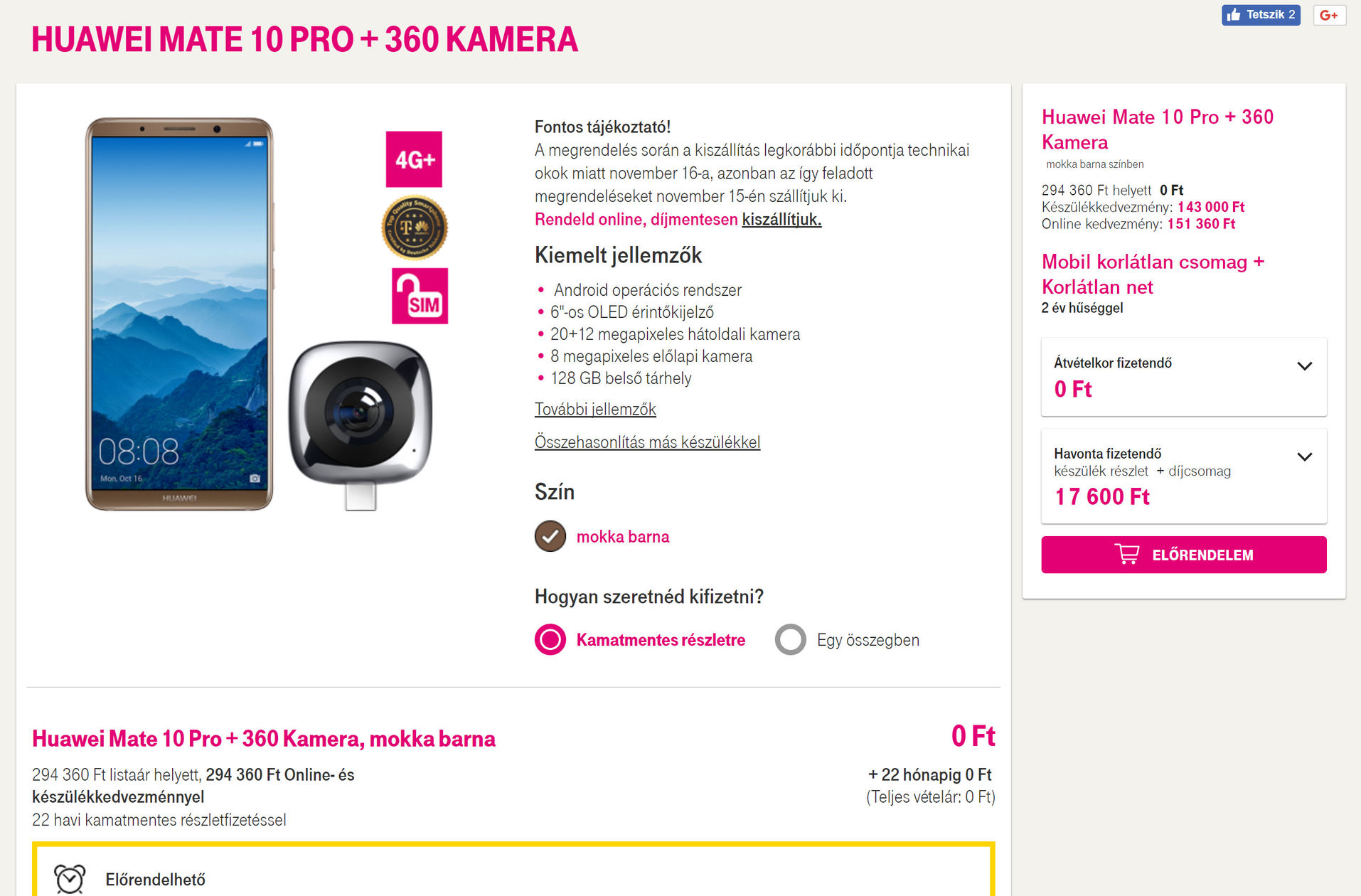Select Egy összegben payment option
The height and width of the screenshot is (896, 1361).
pyautogui.click(x=791, y=639)
